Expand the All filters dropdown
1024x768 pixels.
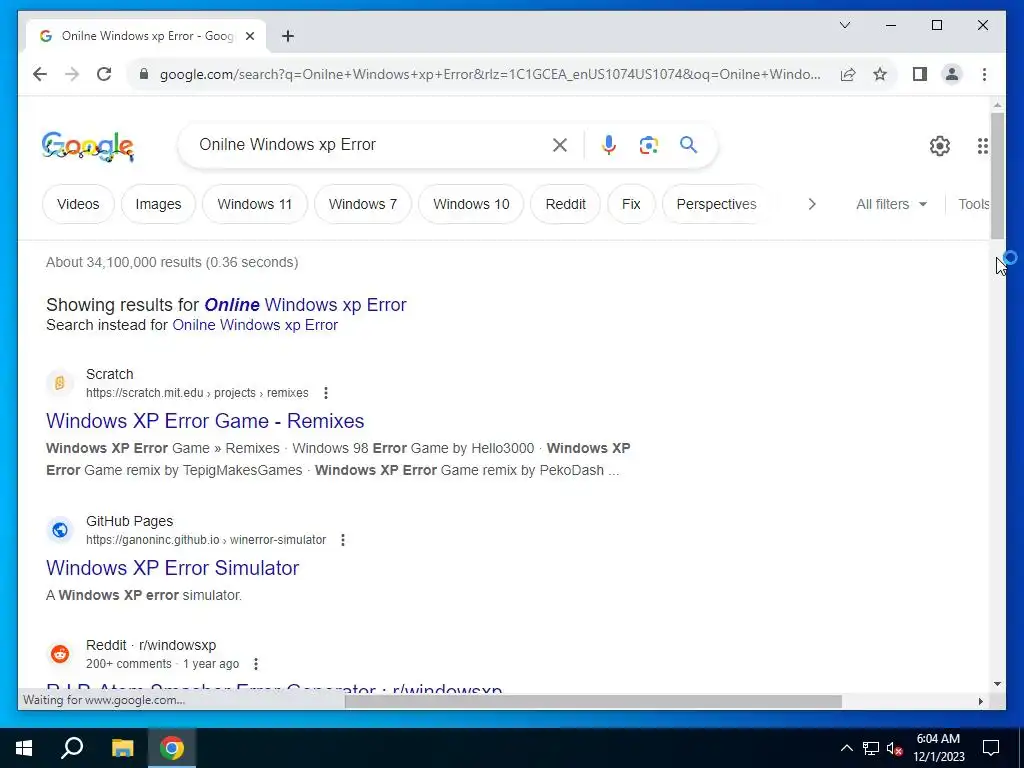(x=891, y=204)
